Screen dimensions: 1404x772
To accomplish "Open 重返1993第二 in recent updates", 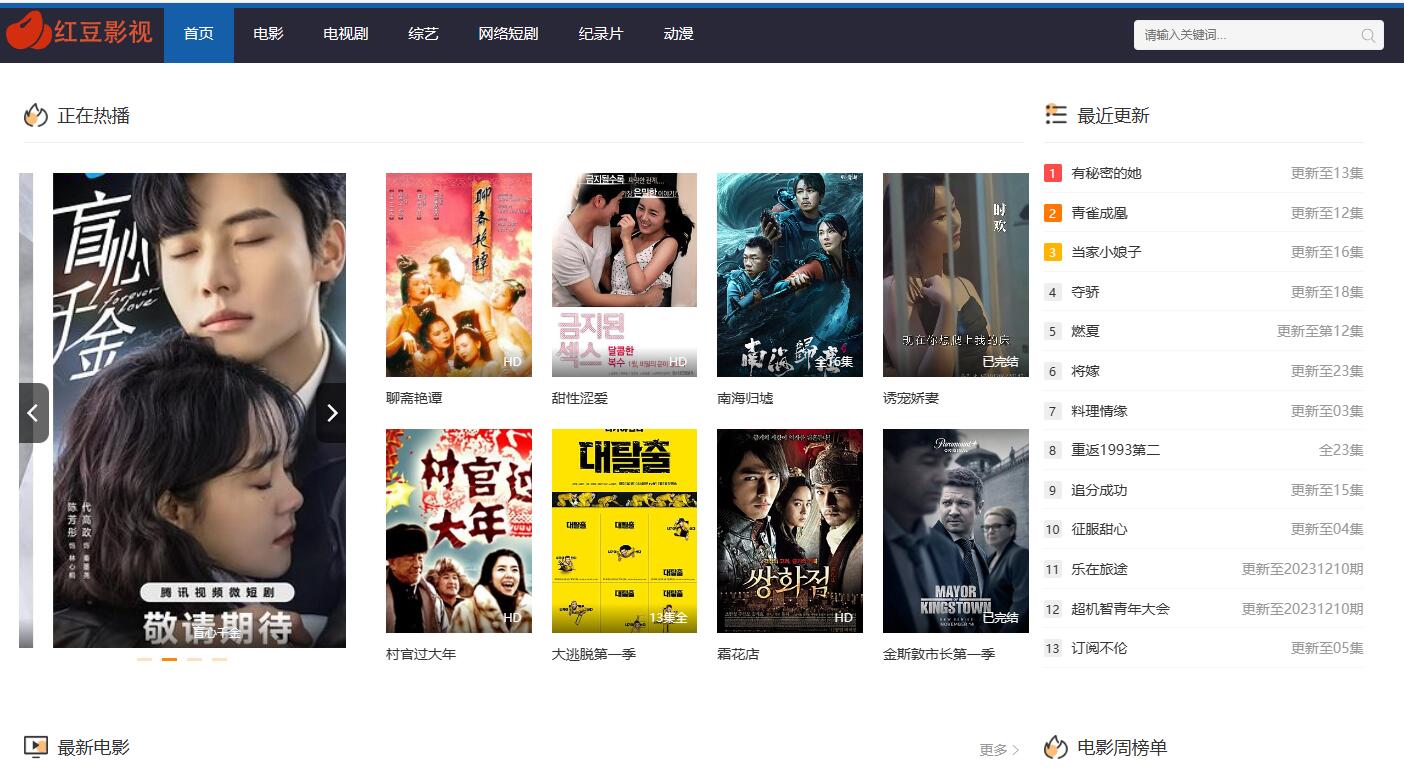I will [x=1116, y=450].
